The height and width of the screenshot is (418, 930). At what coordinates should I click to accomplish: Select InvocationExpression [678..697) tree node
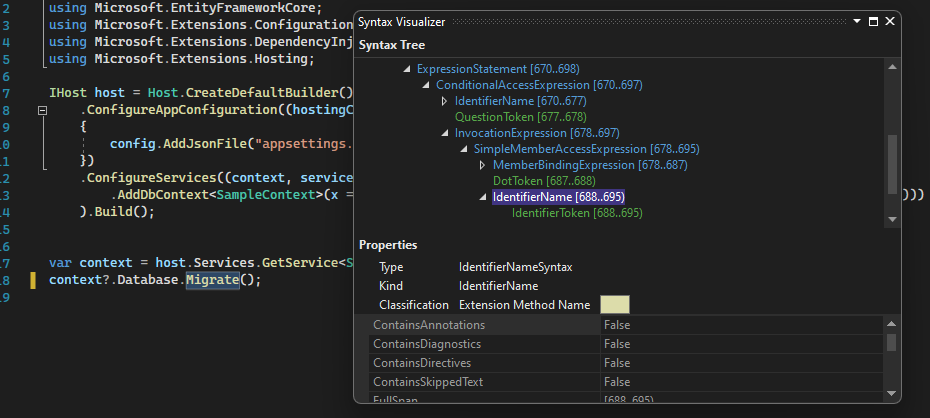click(x=537, y=133)
